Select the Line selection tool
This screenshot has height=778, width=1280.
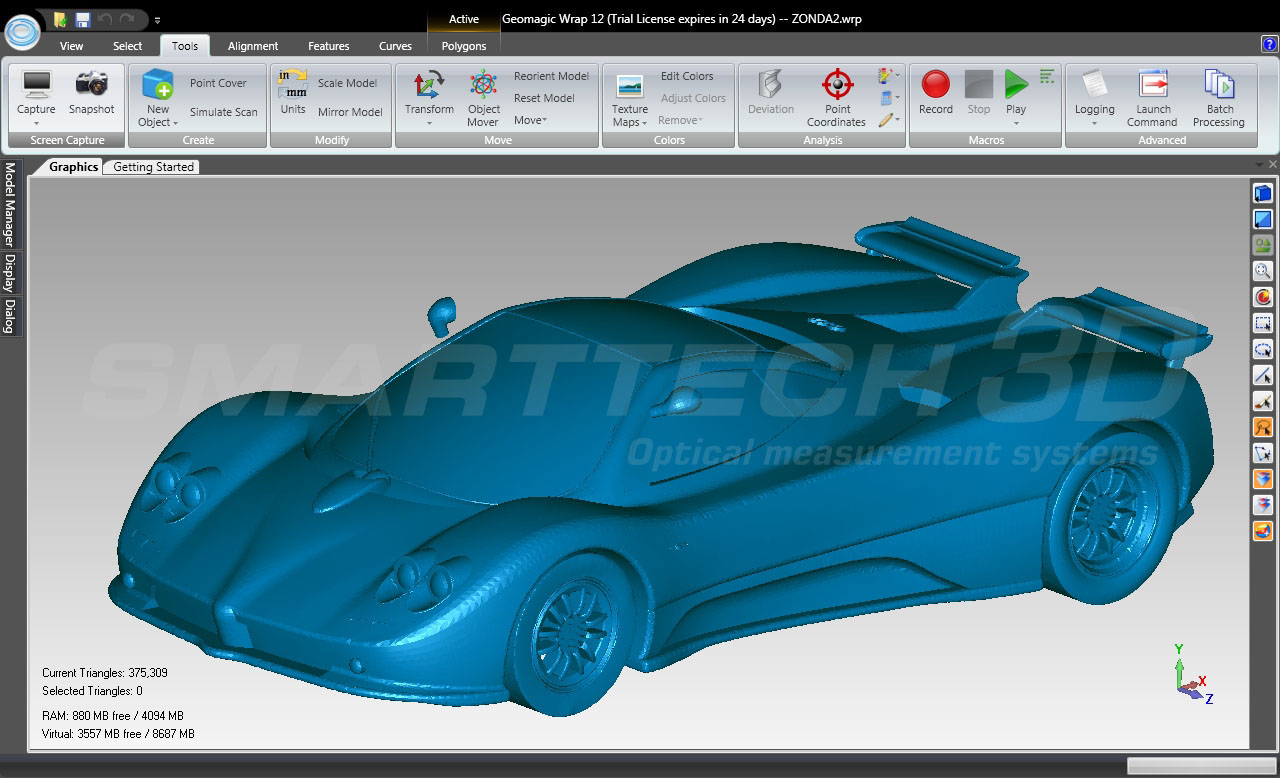[x=1263, y=375]
